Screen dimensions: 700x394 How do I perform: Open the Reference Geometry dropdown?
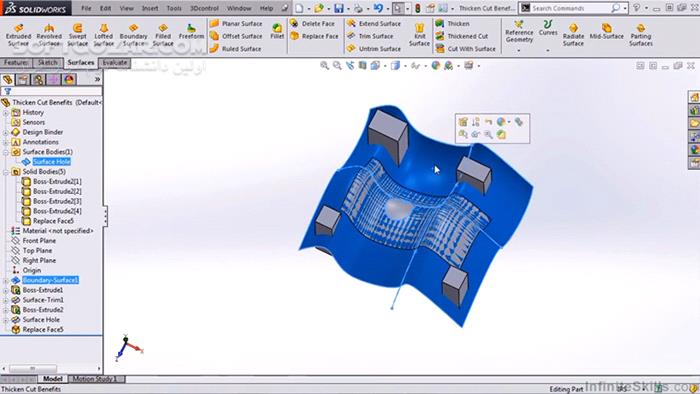coord(519,50)
